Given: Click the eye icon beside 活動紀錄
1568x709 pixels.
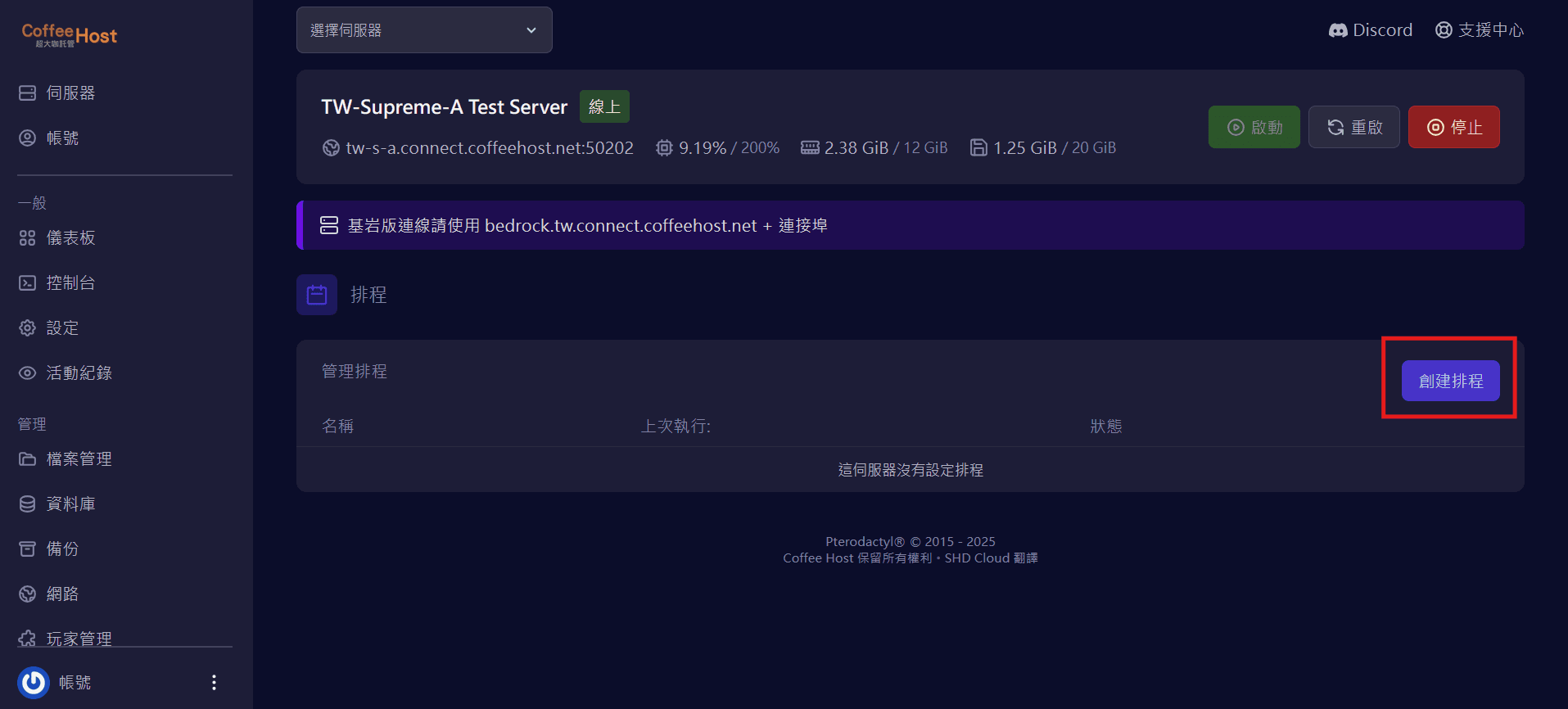Looking at the screenshot, I should click(27, 373).
